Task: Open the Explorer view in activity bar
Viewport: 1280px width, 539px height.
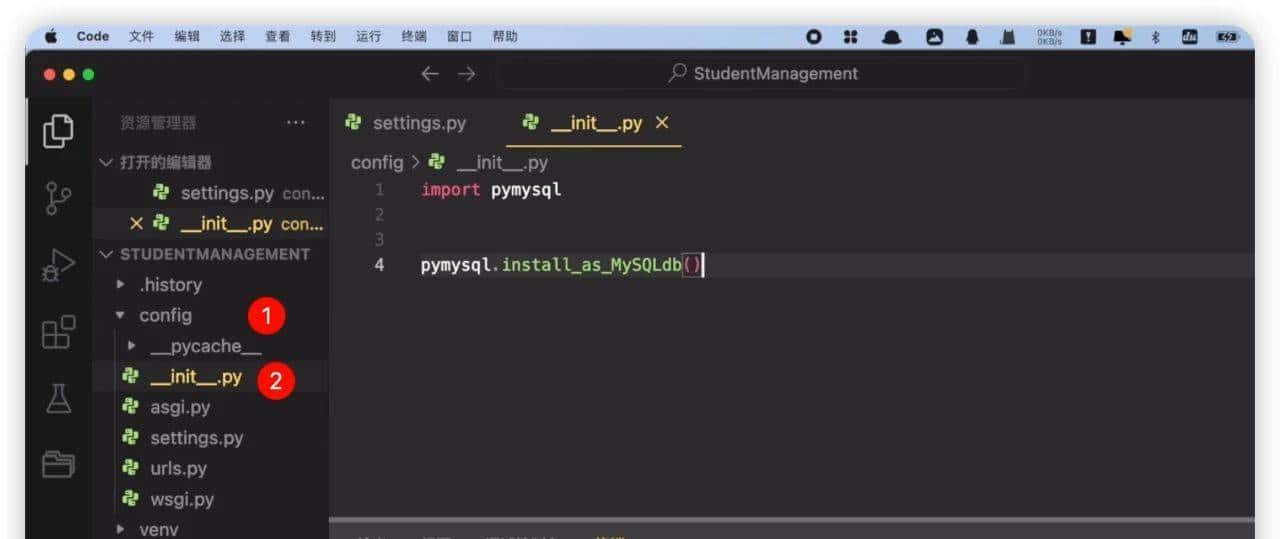Action: [x=58, y=131]
